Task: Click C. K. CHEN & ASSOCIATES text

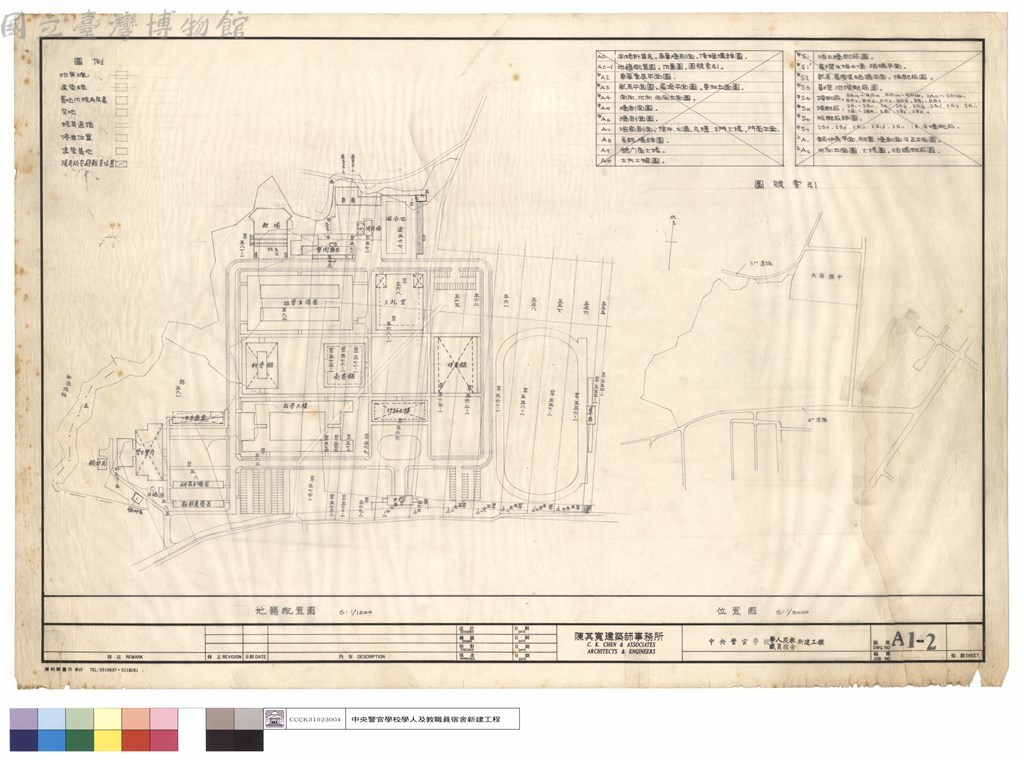Action: (620, 645)
